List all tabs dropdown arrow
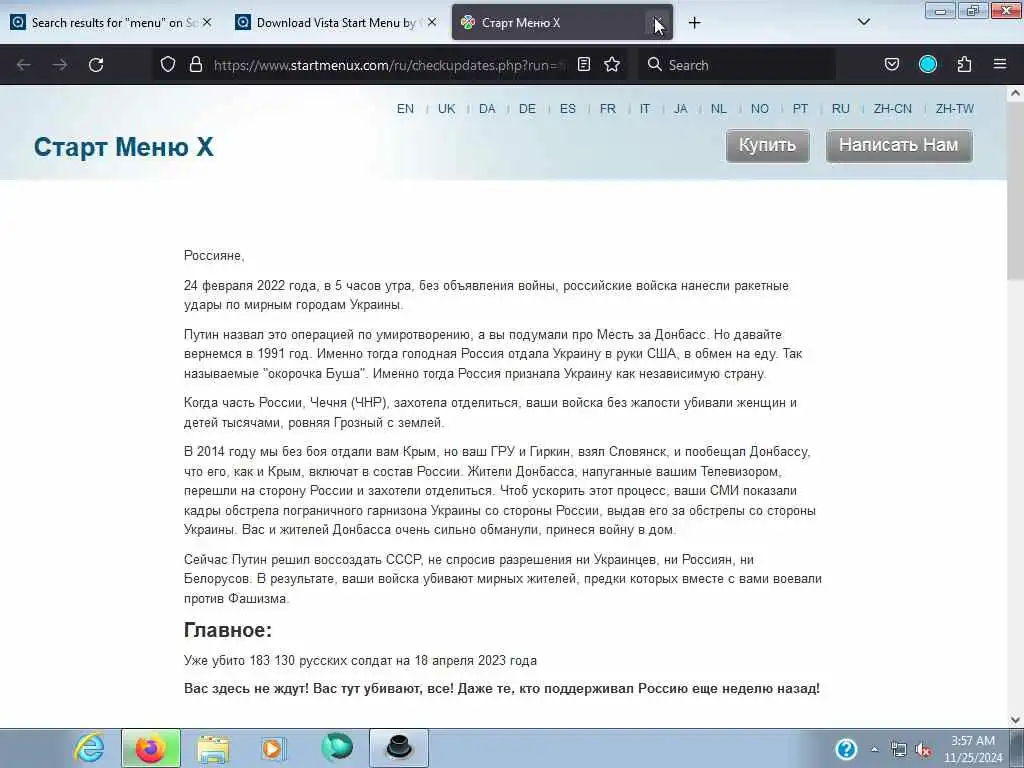 click(863, 22)
